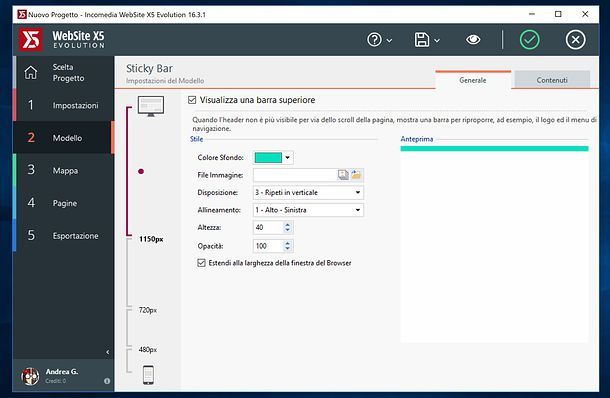610x398 pixels.
Task: Open online image library icon
Action: pos(343,175)
